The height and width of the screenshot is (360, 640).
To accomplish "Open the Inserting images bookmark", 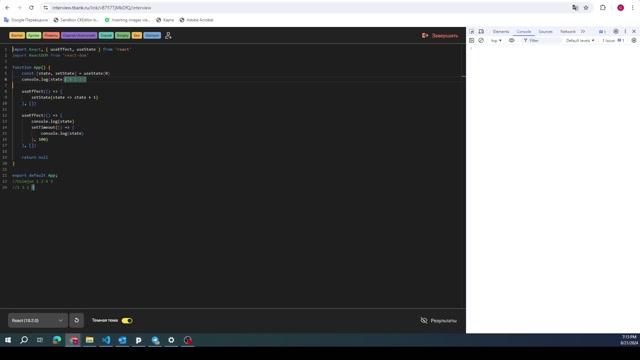I will click(x=127, y=20).
